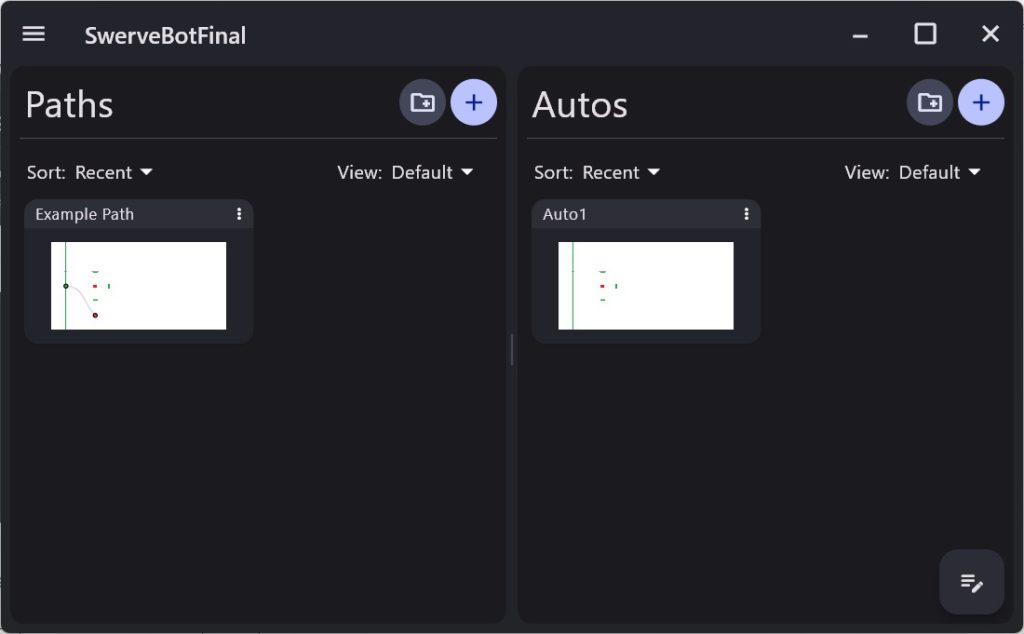Open Example Path options menu
This screenshot has height=634, width=1024.
coord(239,214)
